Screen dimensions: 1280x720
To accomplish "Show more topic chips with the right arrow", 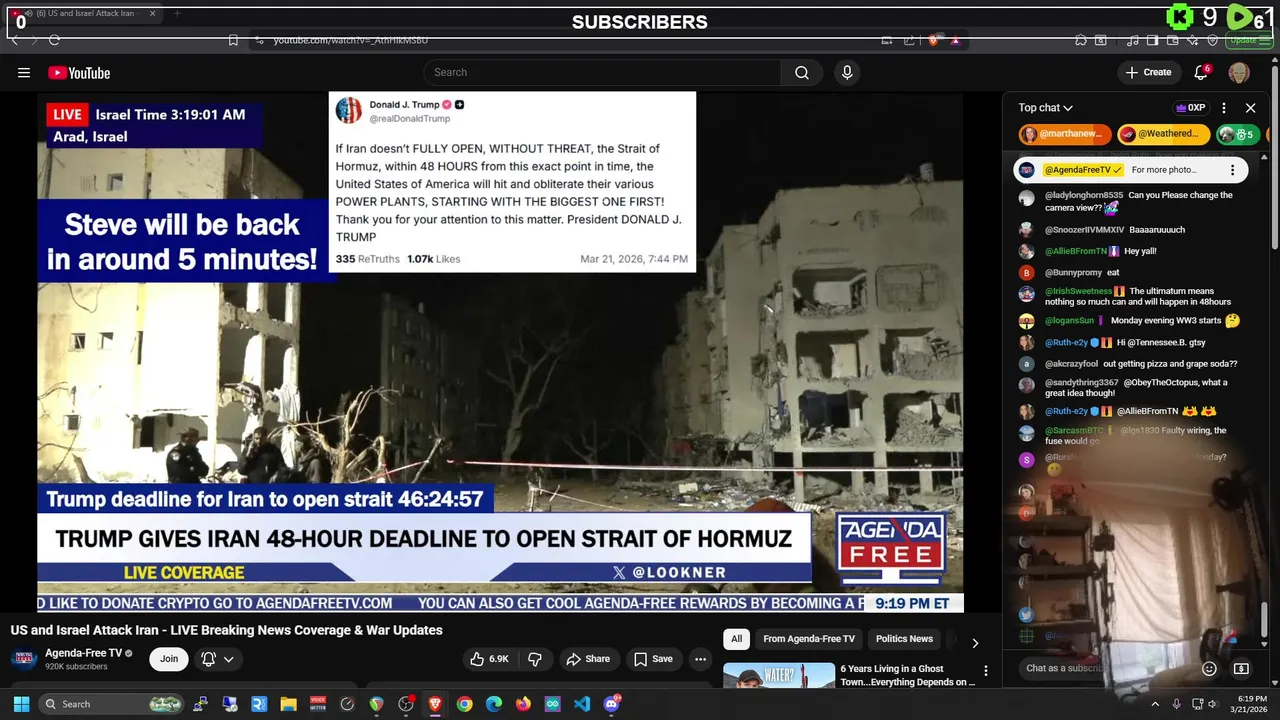I will [975, 642].
